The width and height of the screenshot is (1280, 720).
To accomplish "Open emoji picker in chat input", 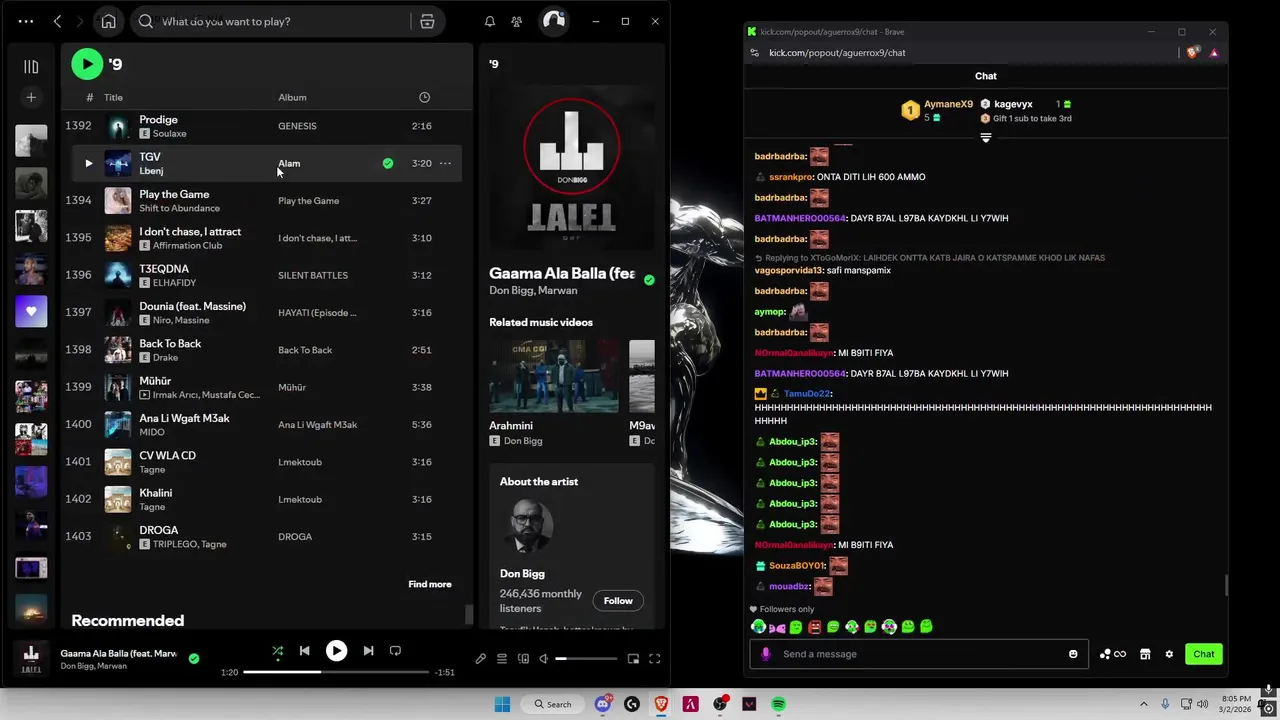I will click(x=1073, y=654).
